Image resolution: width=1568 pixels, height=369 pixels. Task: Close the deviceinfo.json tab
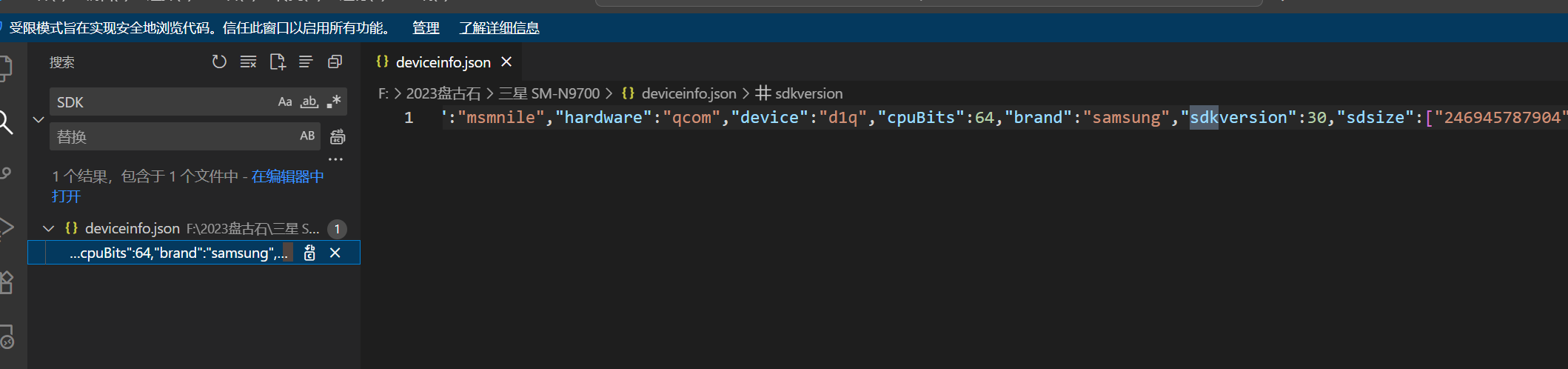point(506,62)
